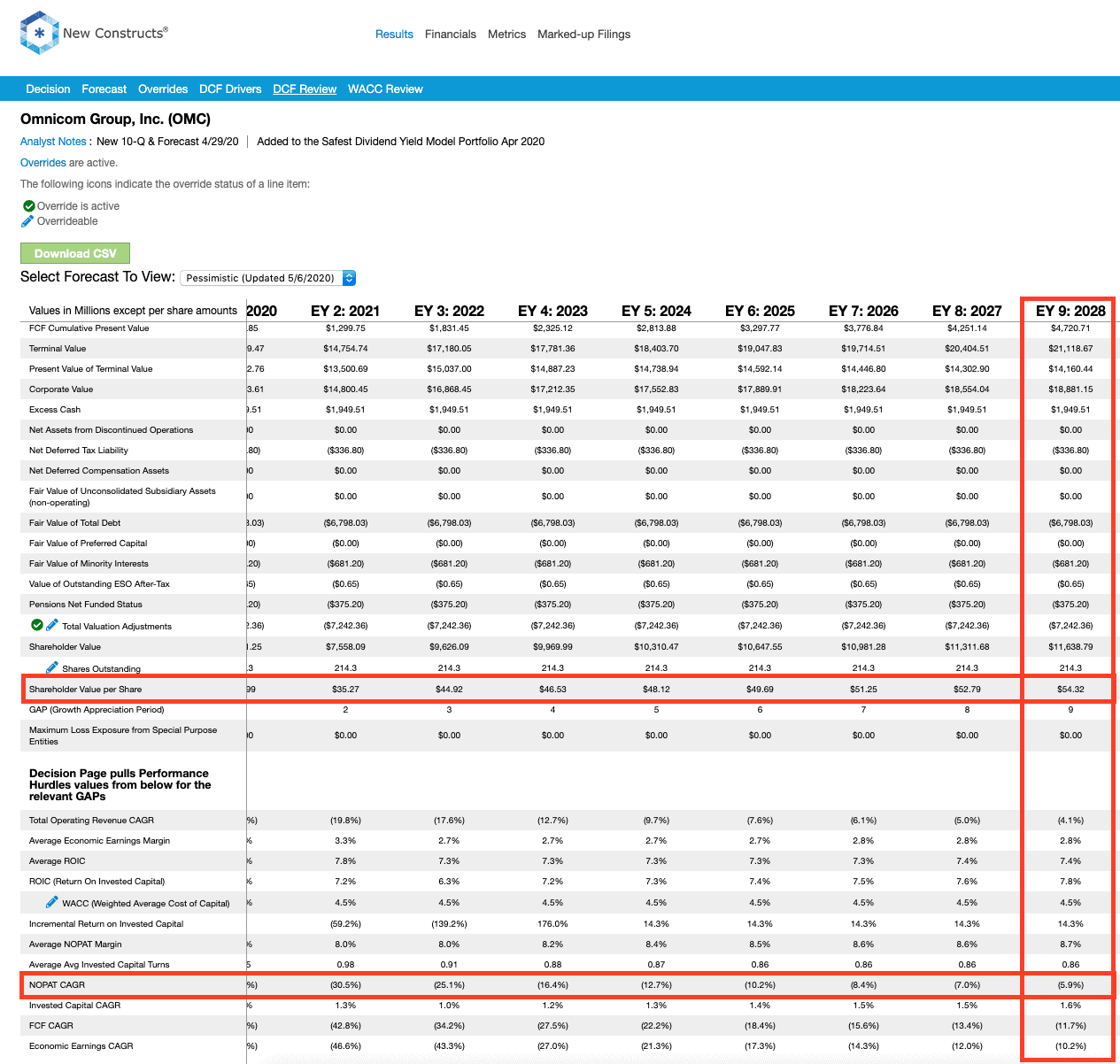This screenshot has height=1064, width=1120.
Task: Click the Corporate Value row label
Action: pyautogui.click(x=61, y=389)
